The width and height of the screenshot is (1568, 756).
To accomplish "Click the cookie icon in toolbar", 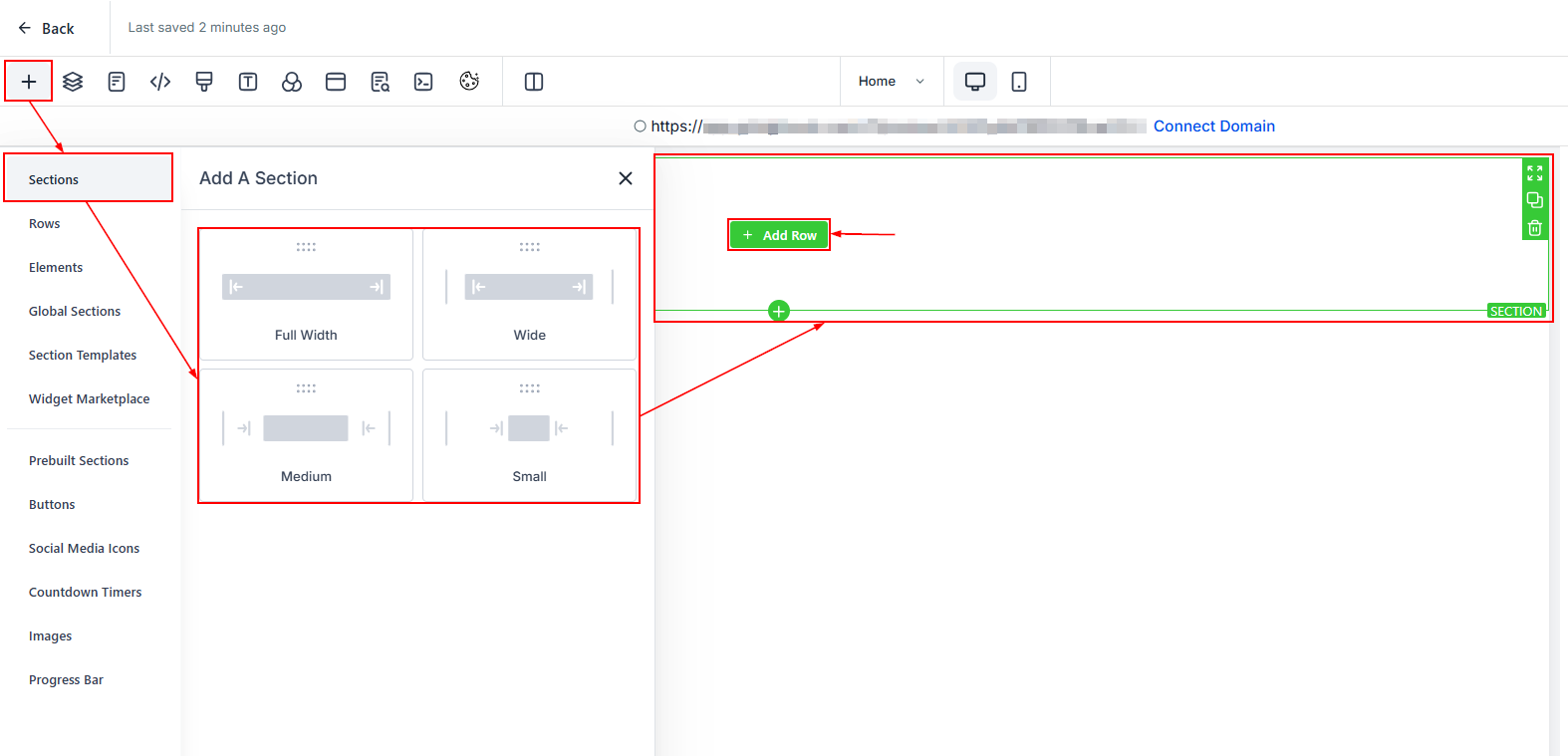I will (x=469, y=82).
